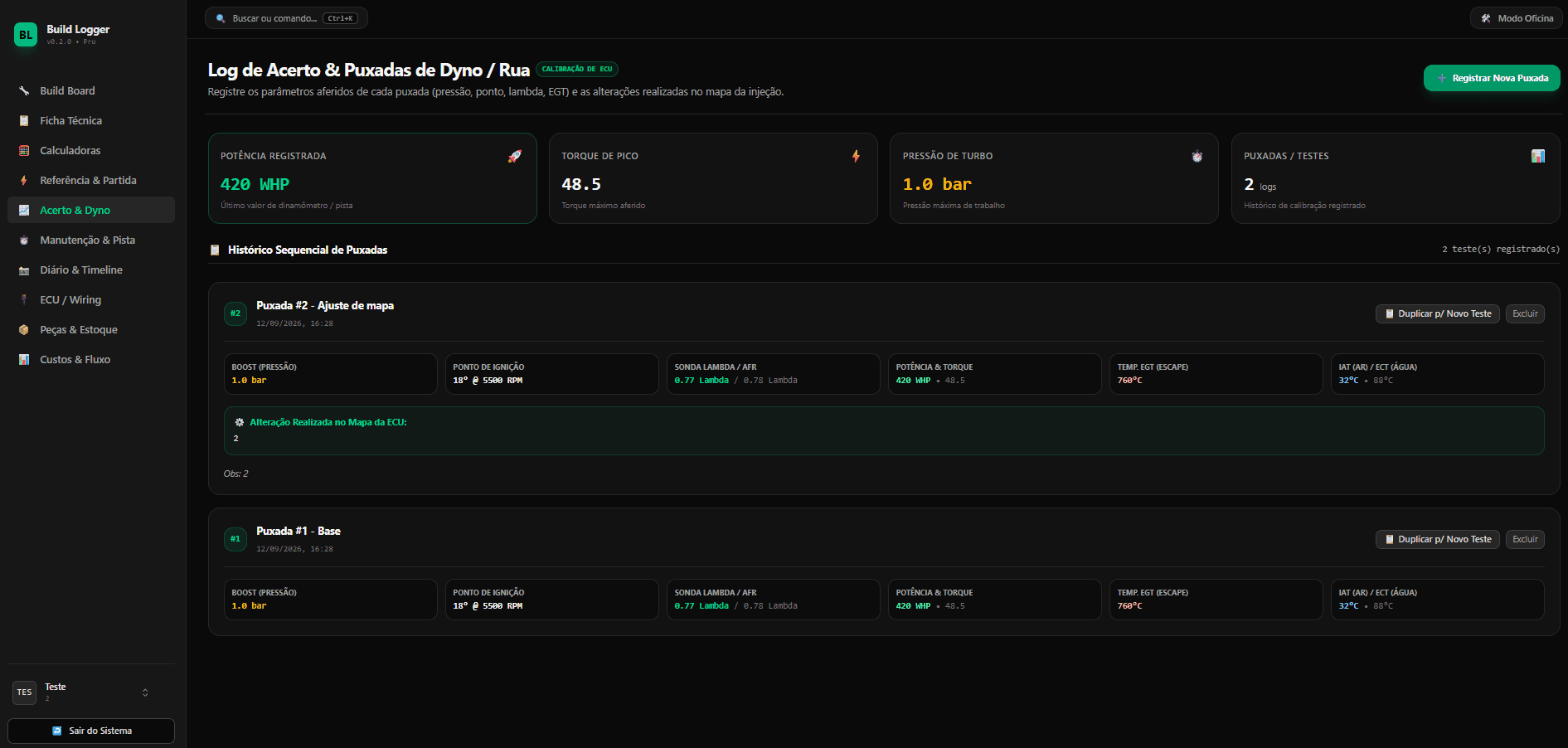Viewport: 1568px width, 748px height.
Task: Click the CALIBRAÇÃO DE ECU tag
Action: 577,70
